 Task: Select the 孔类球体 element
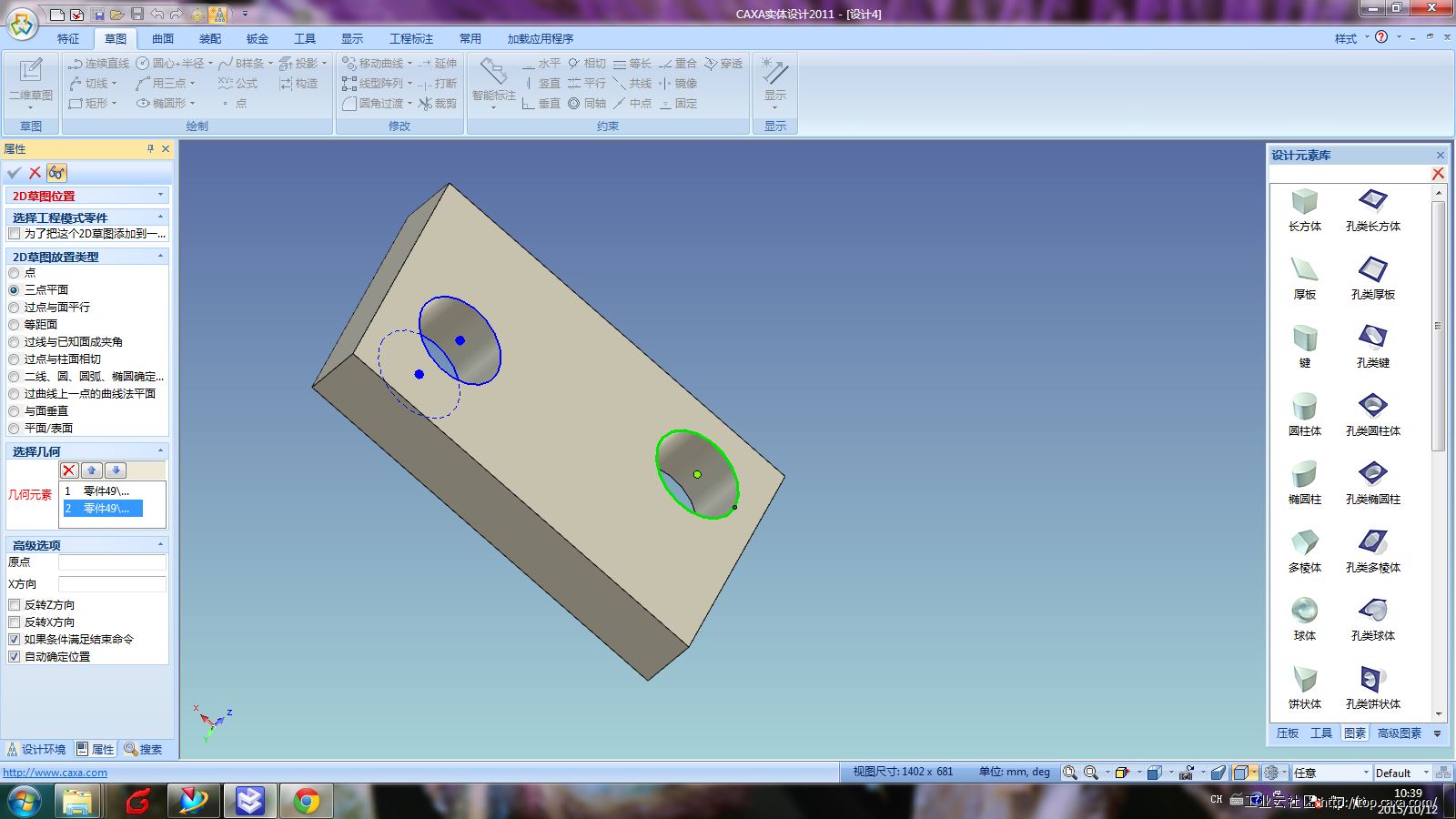1373,619
